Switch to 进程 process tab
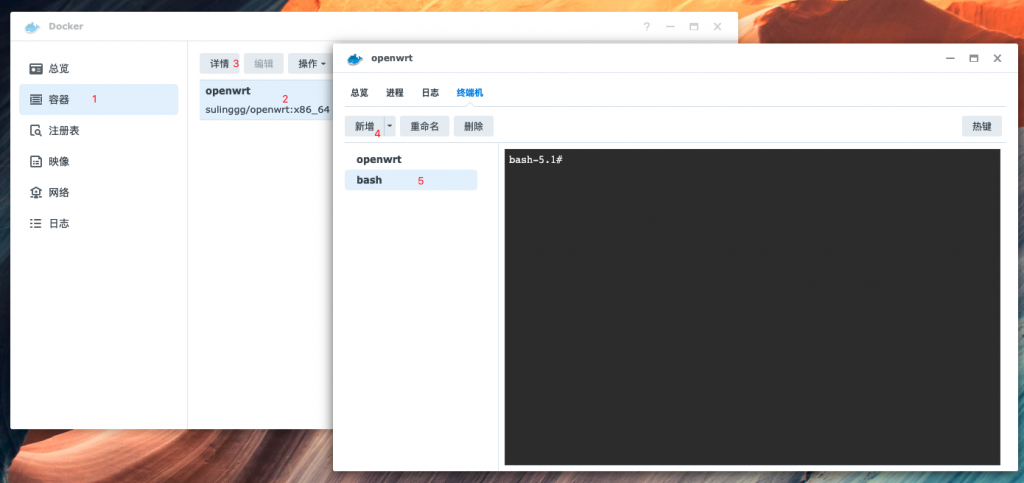This screenshot has width=1024, height=483. (x=394, y=93)
